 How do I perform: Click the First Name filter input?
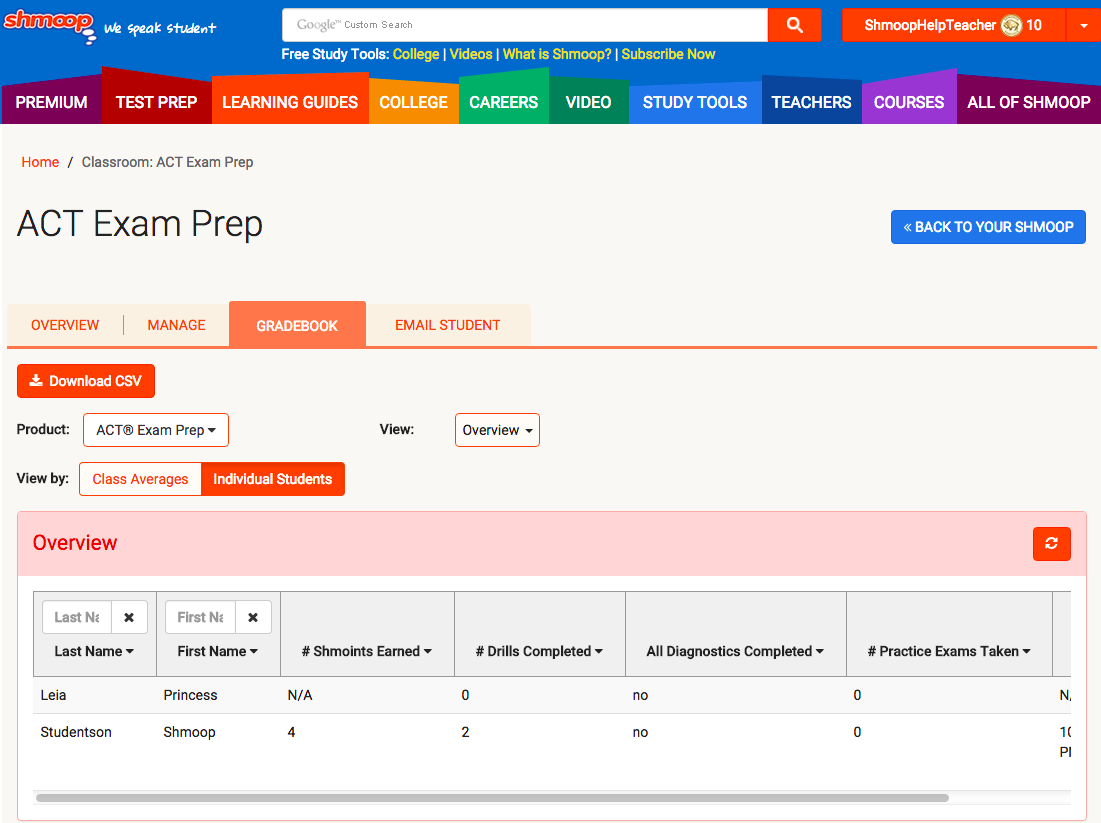pos(201,617)
